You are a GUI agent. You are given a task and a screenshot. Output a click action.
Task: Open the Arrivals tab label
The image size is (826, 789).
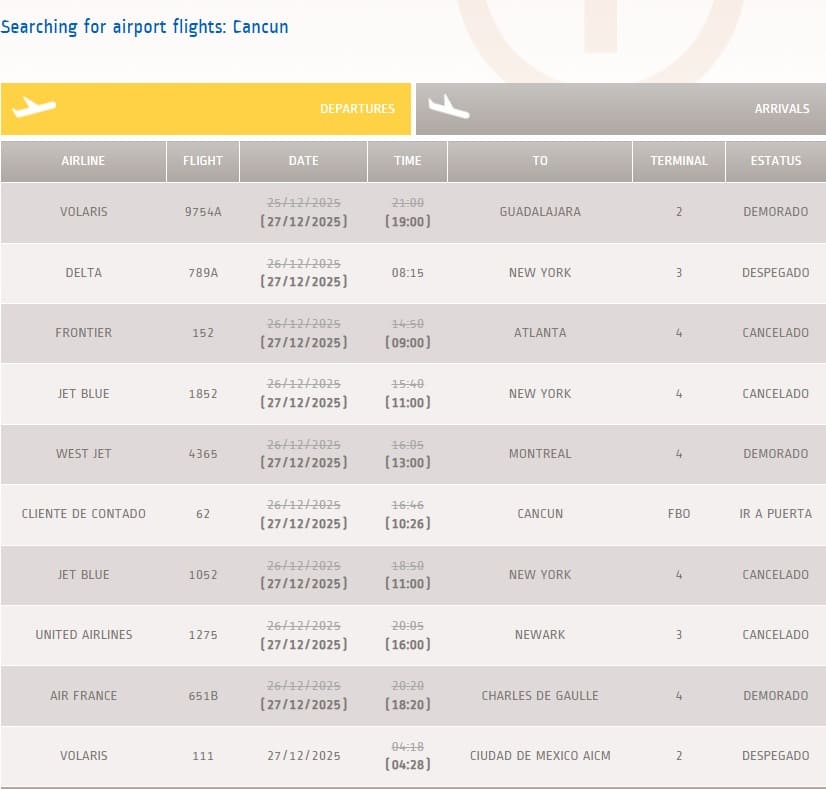781,109
